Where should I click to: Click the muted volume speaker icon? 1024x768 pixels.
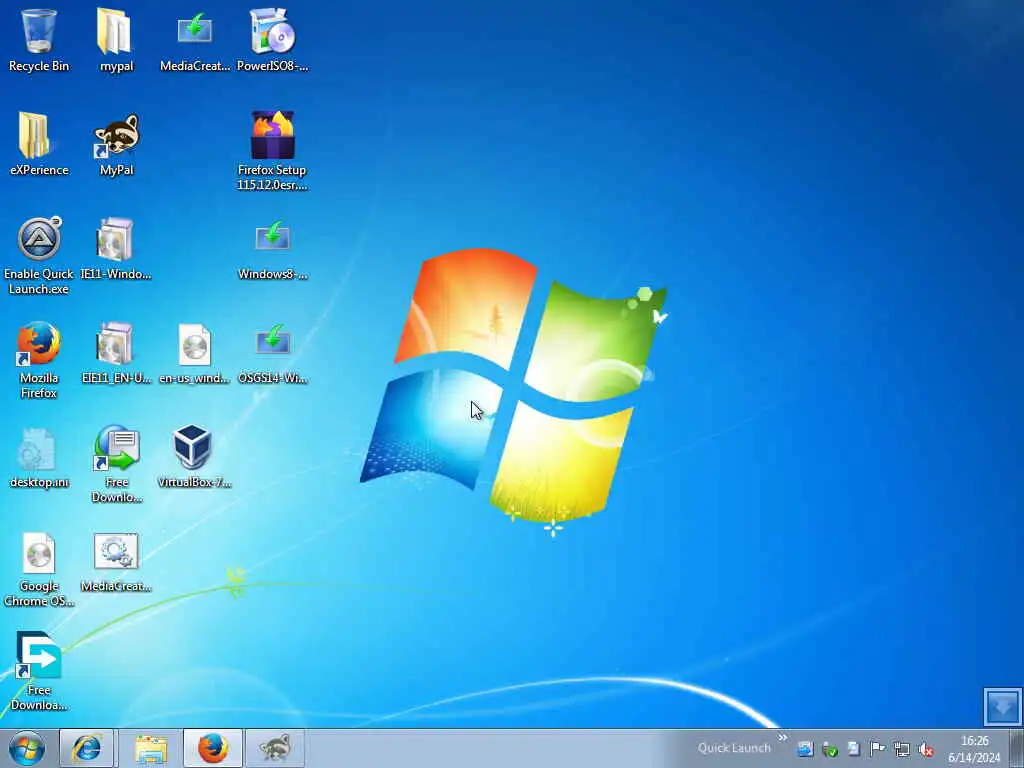click(x=926, y=749)
